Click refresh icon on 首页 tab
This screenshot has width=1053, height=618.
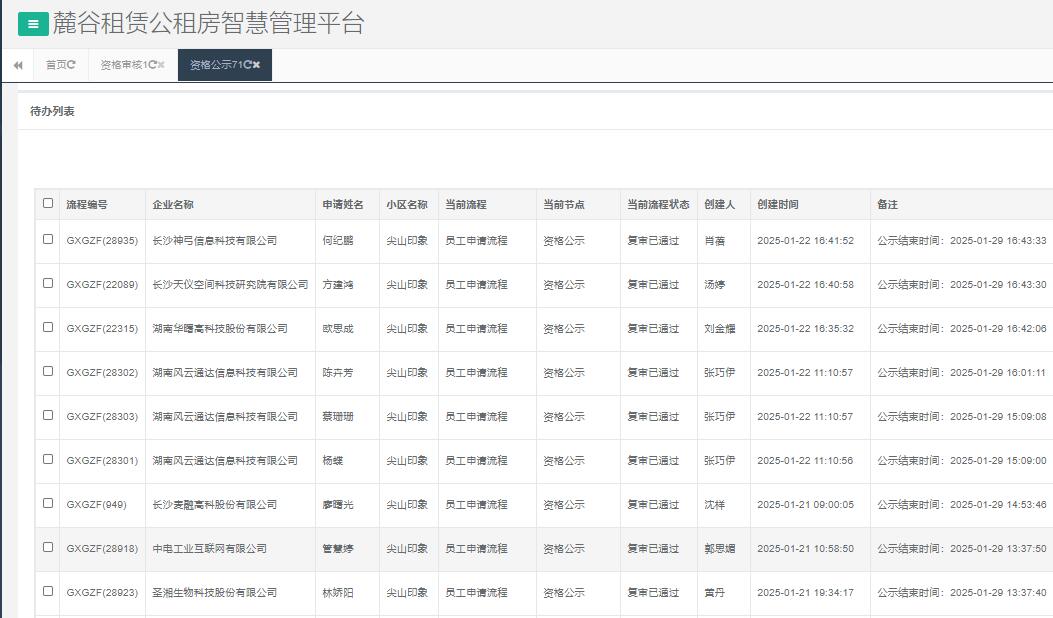pyautogui.click(x=72, y=65)
